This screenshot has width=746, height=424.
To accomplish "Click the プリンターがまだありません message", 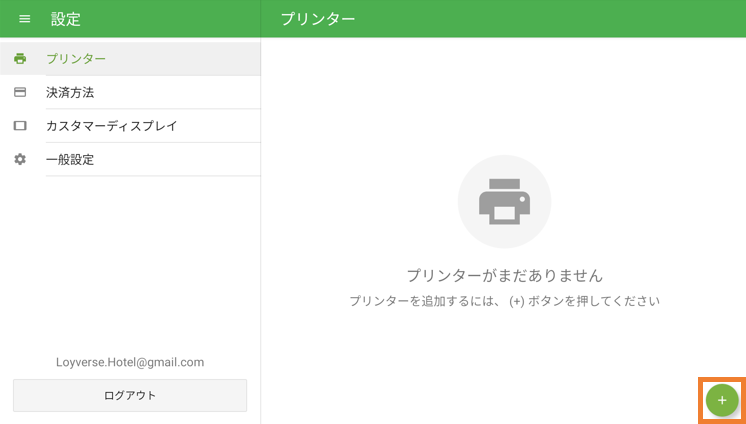I will coord(504,275).
